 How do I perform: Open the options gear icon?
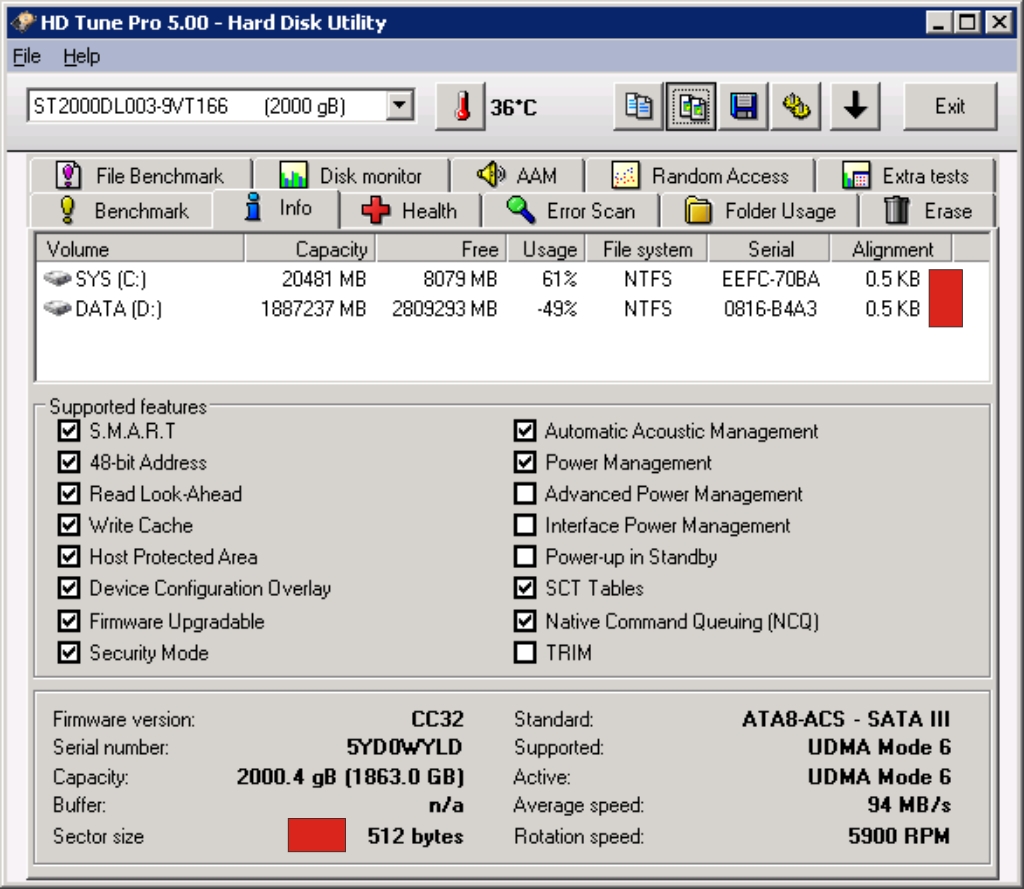[796, 106]
